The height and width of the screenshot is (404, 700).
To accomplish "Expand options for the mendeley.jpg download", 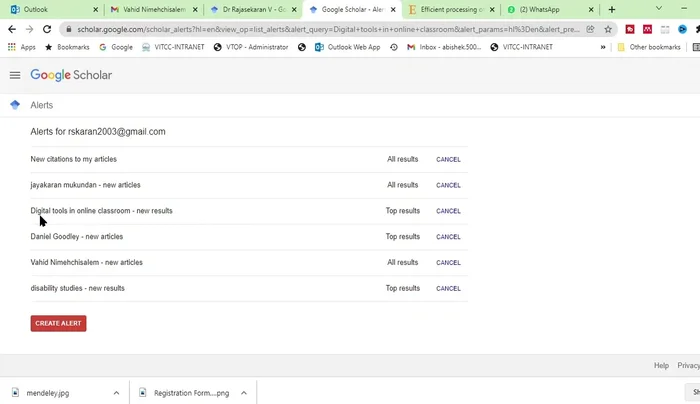I will coord(117,393).
